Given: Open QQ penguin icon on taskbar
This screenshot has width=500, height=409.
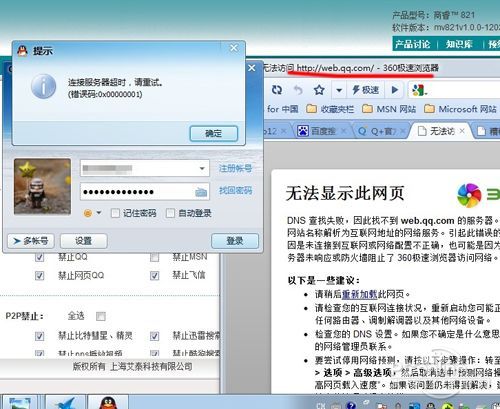Looking at the screenshot, I should [108, 403].
